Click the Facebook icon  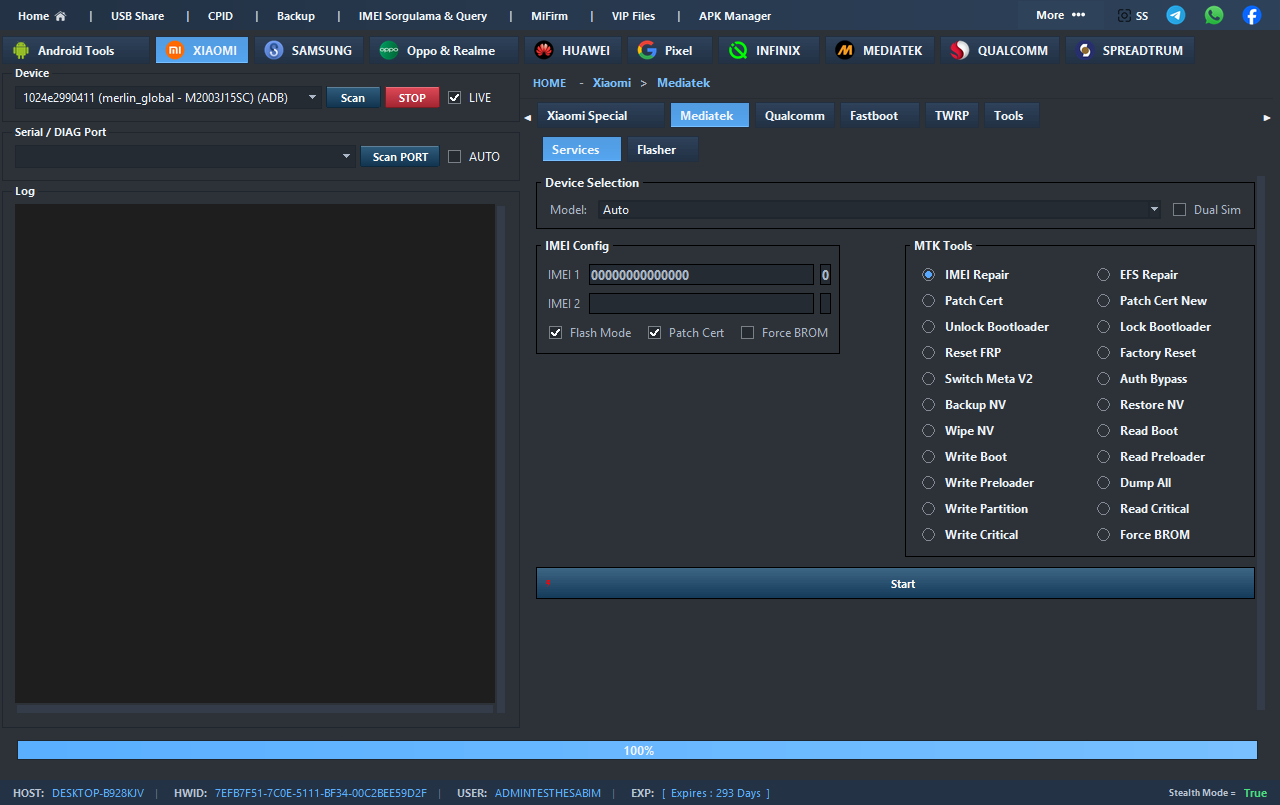tap(1252, 15)
